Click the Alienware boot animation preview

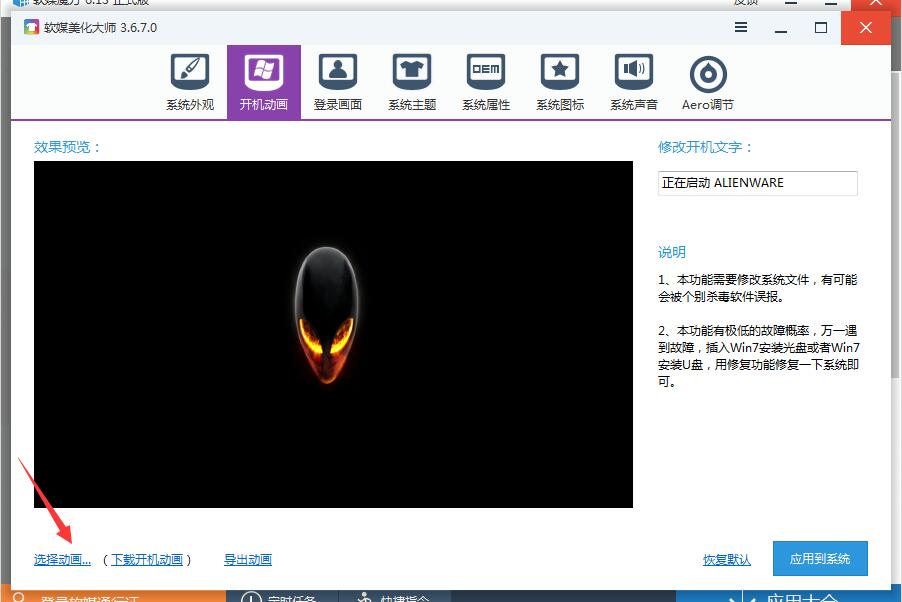click(x=333, y=334)
